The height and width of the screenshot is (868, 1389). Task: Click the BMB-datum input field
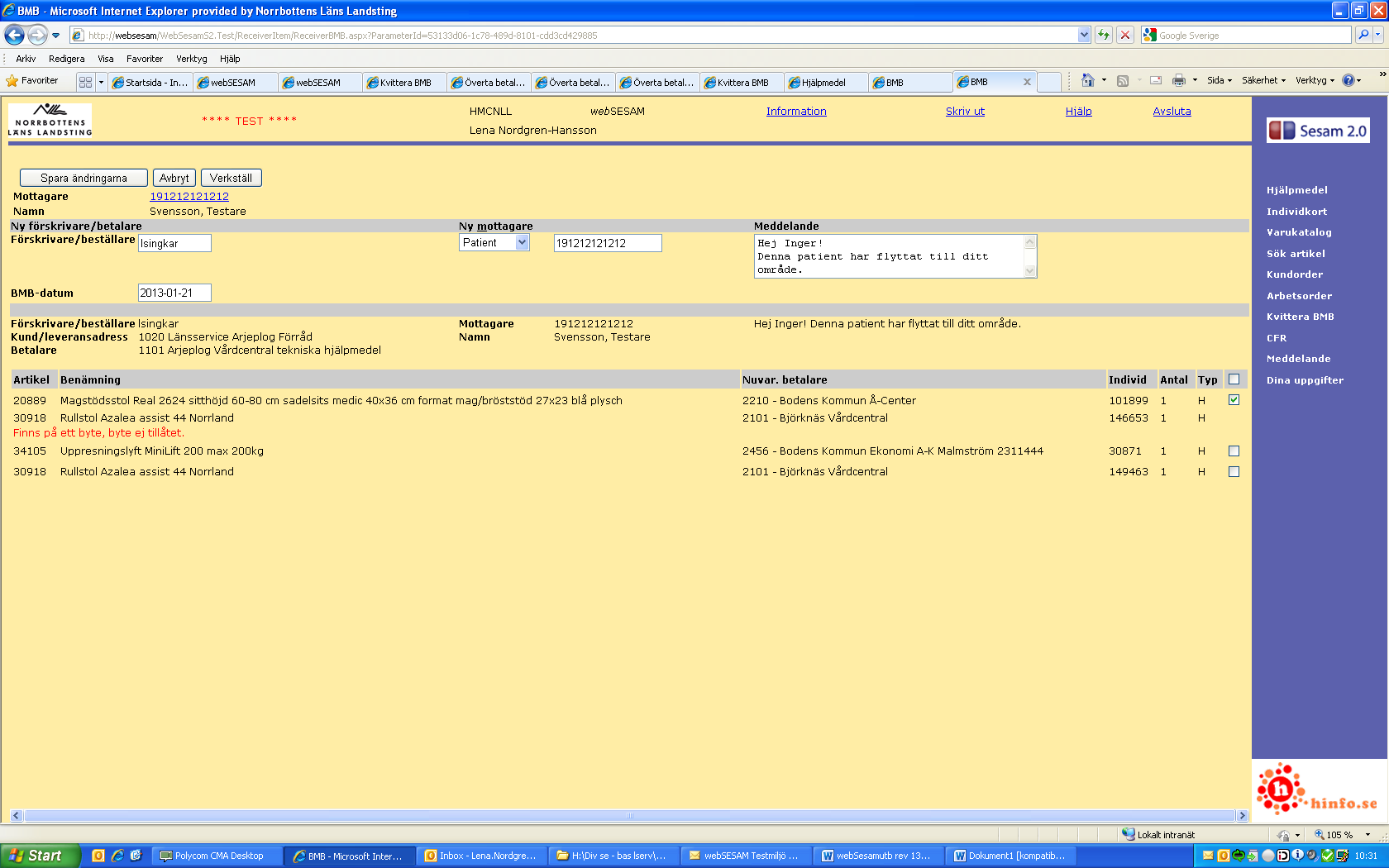click(174, 293)
